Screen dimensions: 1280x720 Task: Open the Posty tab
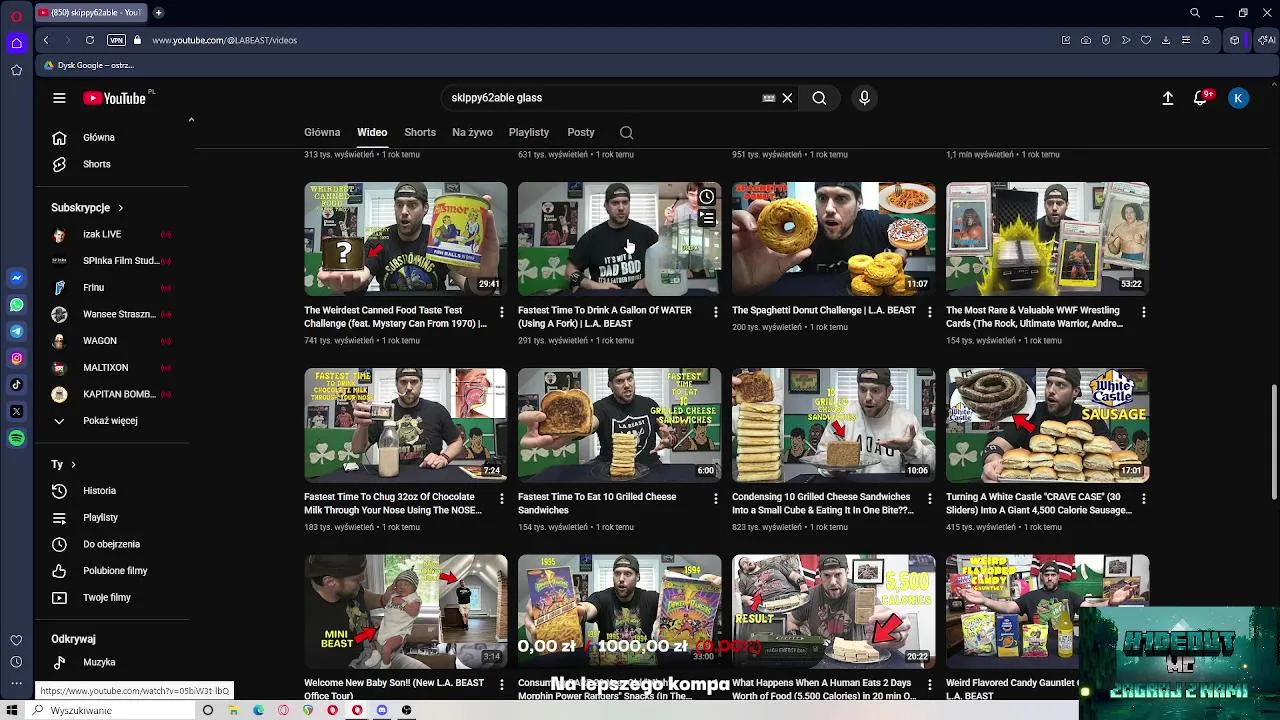coord(581,132)
